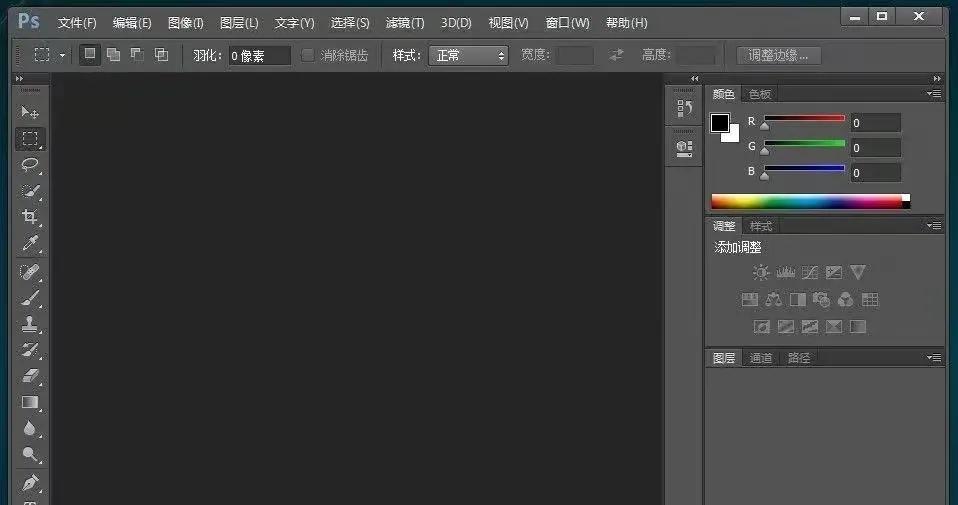Select the Clone Stamp tool

tap(30, 324)
